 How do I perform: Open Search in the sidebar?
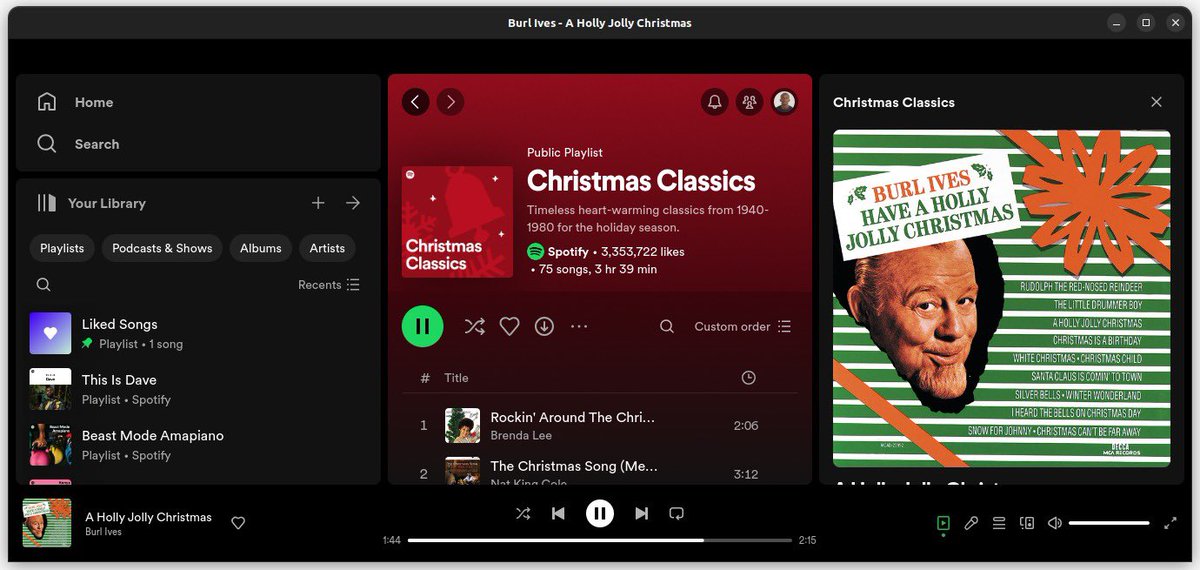(x=78, y=144)
